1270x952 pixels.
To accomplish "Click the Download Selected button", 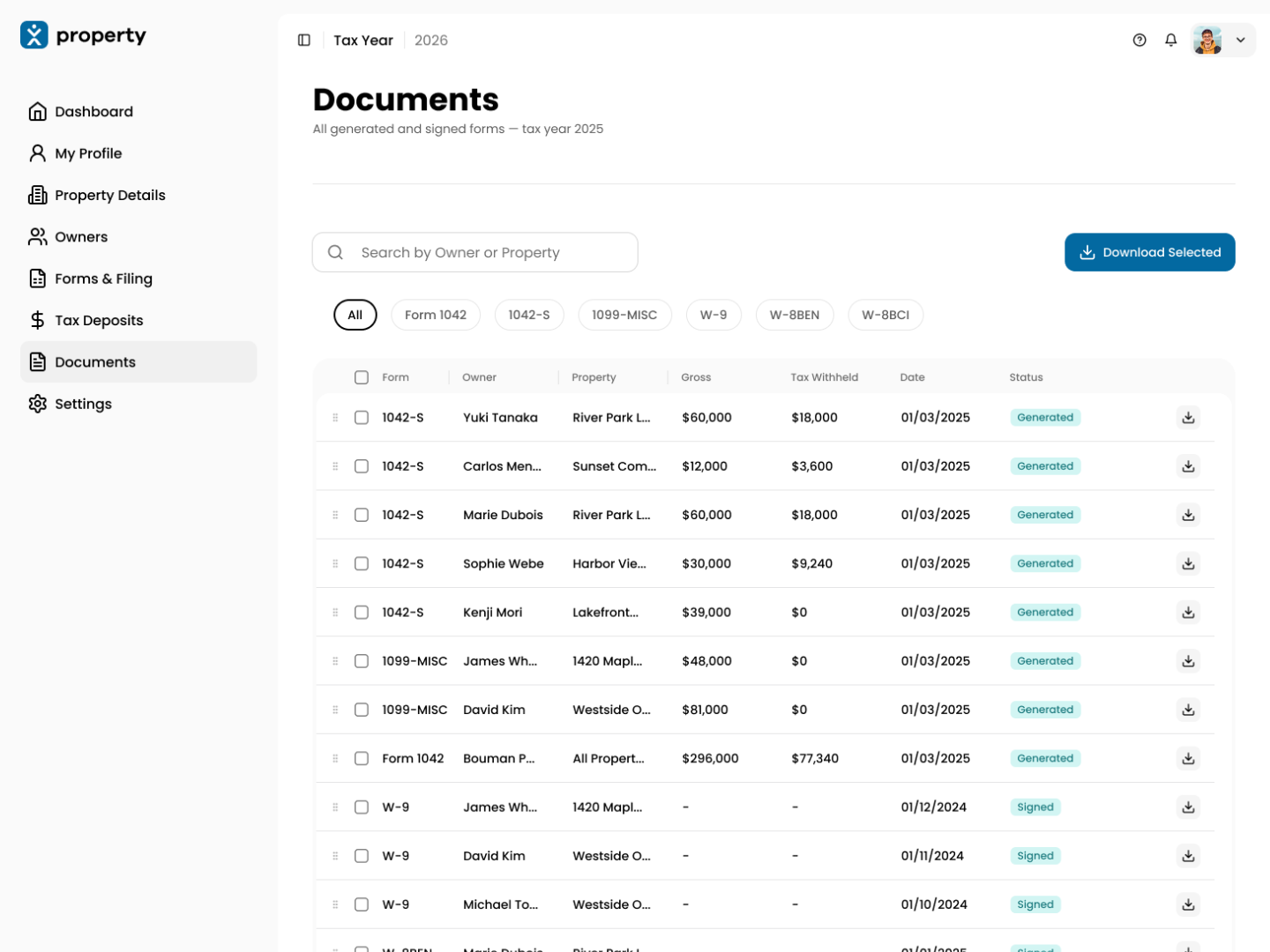I will click(x=1150, y=252).
